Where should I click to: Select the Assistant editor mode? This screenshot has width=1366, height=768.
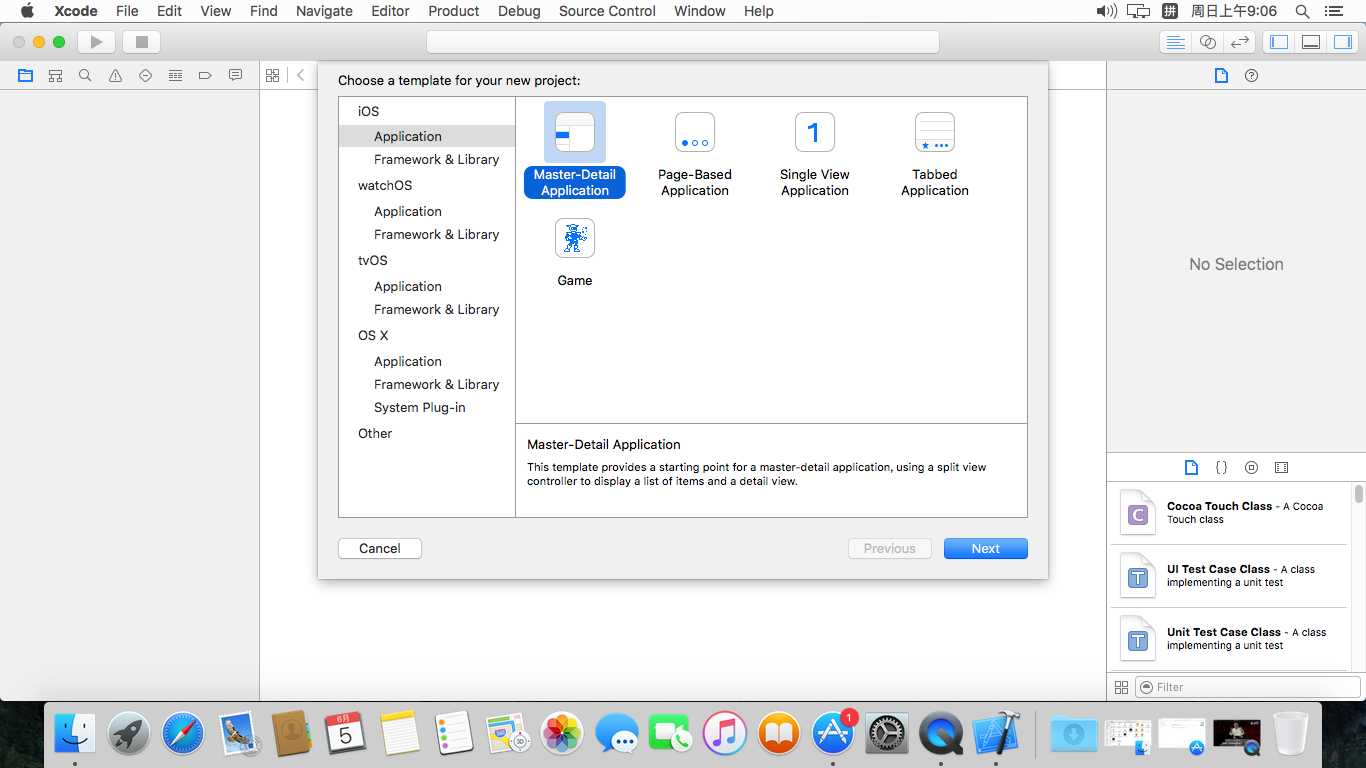tap(1208, 42)
